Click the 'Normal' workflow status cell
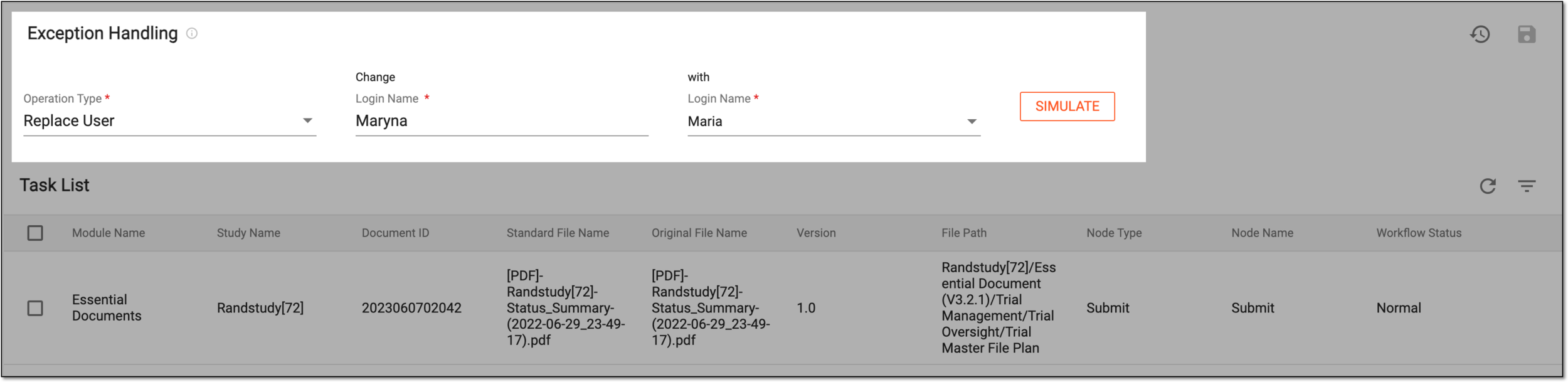This screenshot has height=382, width=1568. click(1399, 308)
